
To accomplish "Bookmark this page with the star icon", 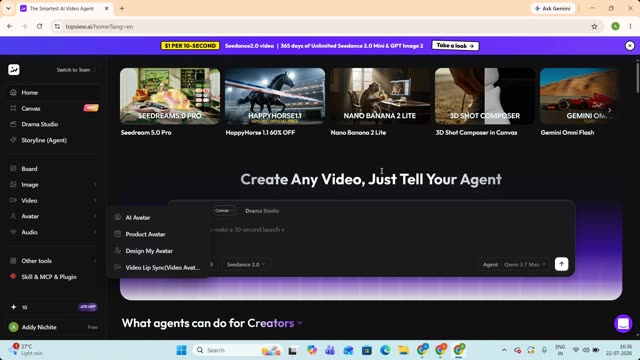I will click(594, 27).
